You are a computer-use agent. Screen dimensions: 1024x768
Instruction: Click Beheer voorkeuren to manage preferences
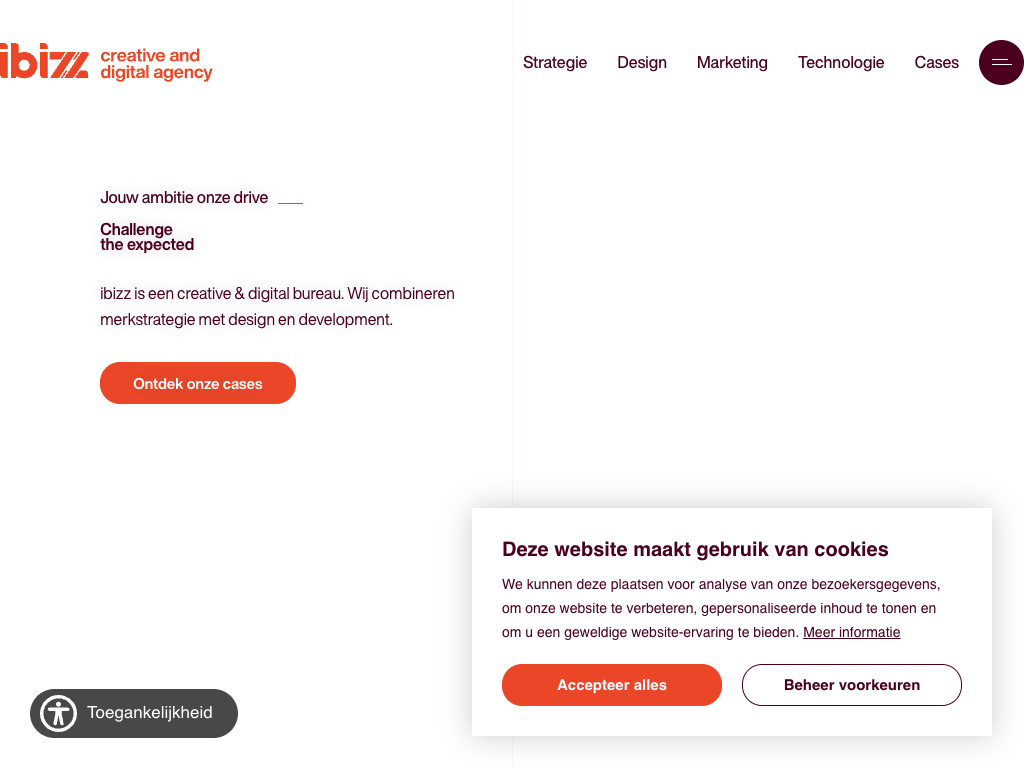(x=852, y=685)
